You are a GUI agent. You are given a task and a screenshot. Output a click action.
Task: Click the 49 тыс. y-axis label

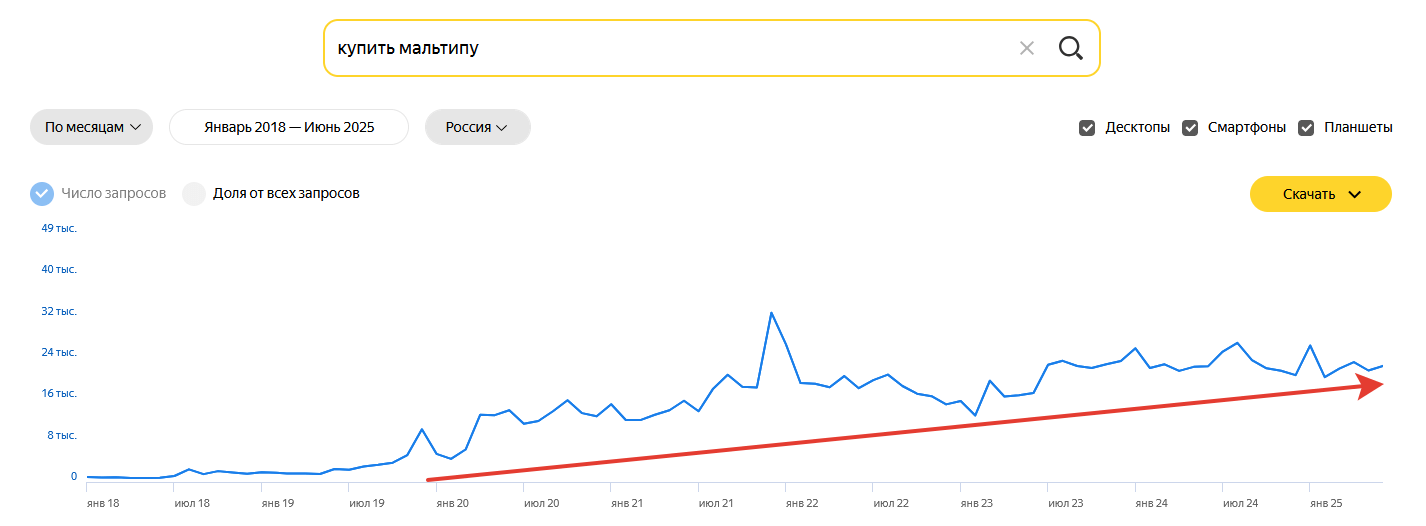[59, 228]
